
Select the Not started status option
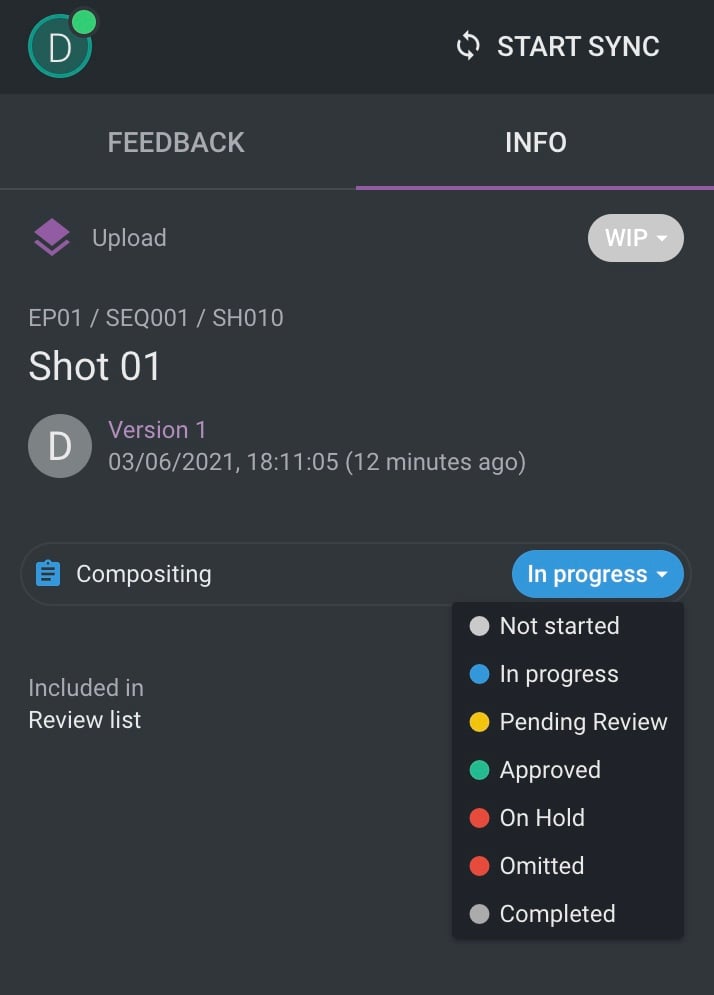click(x=568, y=626)
